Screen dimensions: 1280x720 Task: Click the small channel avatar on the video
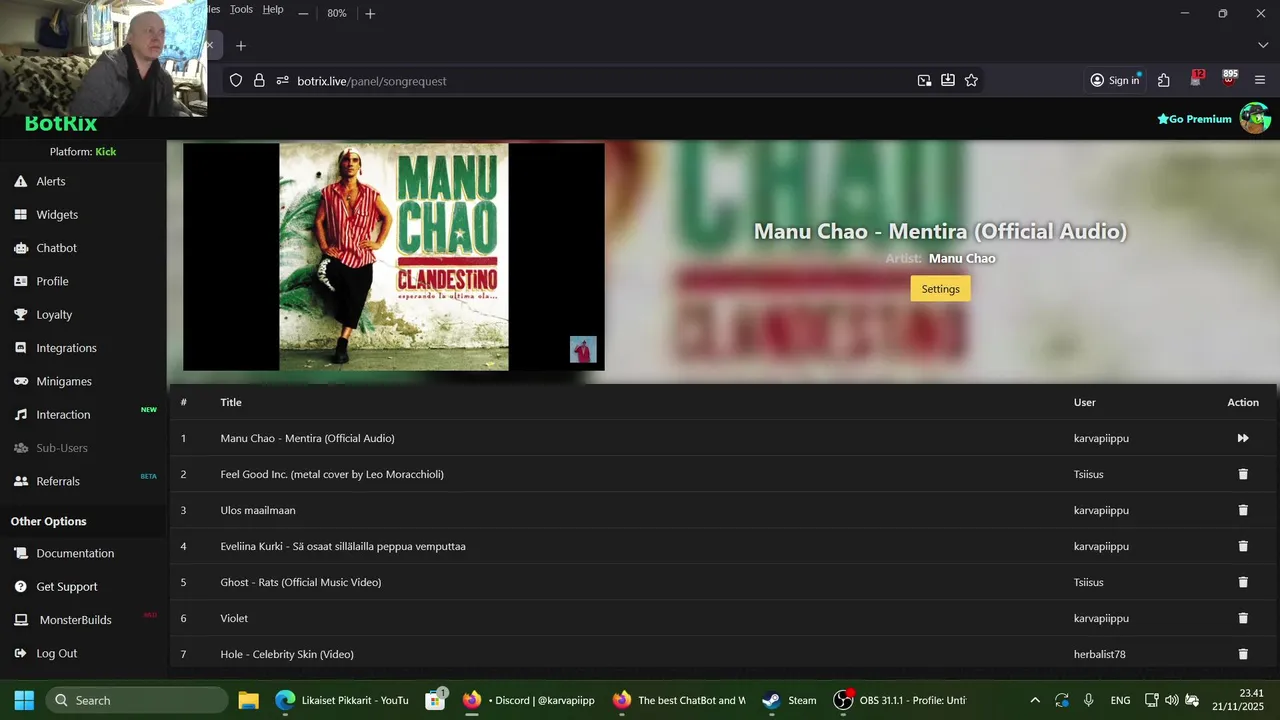583,349
